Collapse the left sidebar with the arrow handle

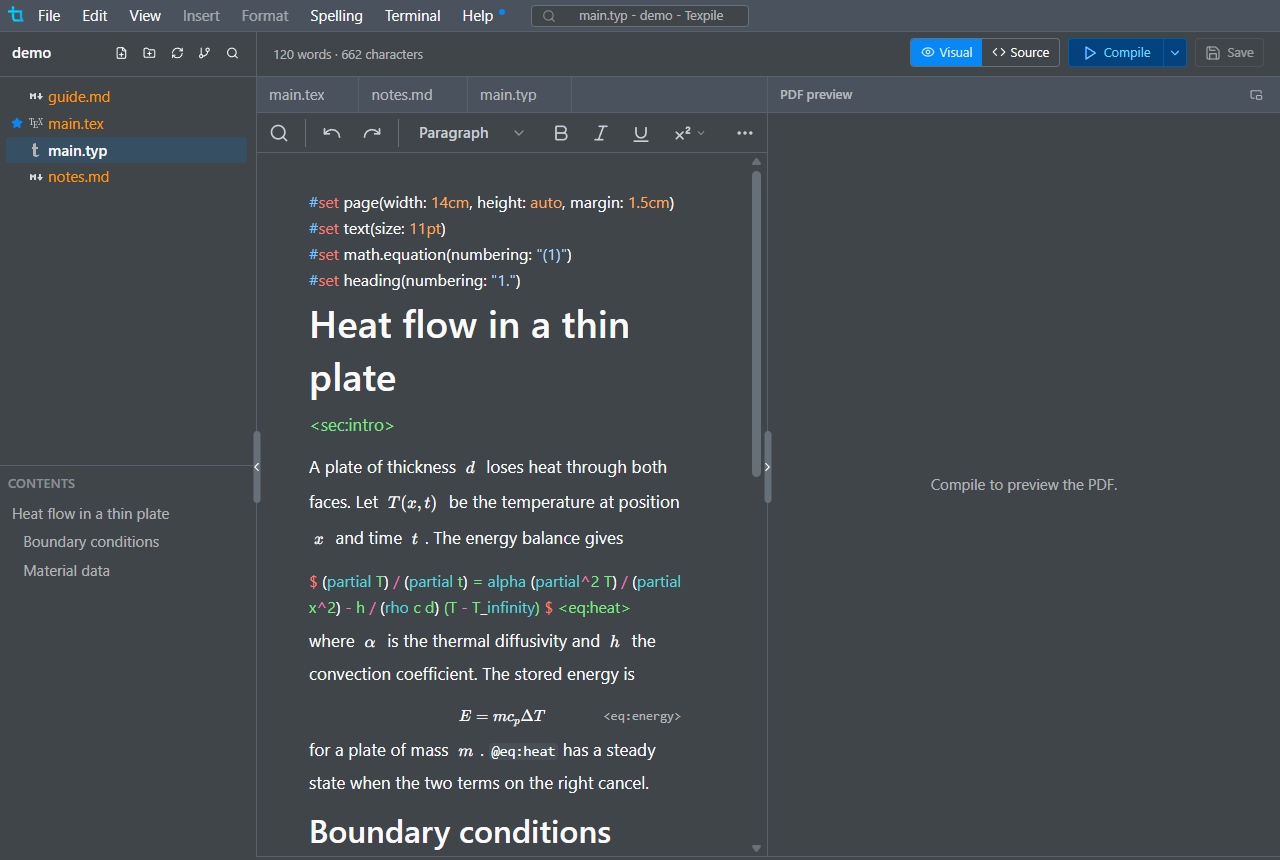click(257, 467)
